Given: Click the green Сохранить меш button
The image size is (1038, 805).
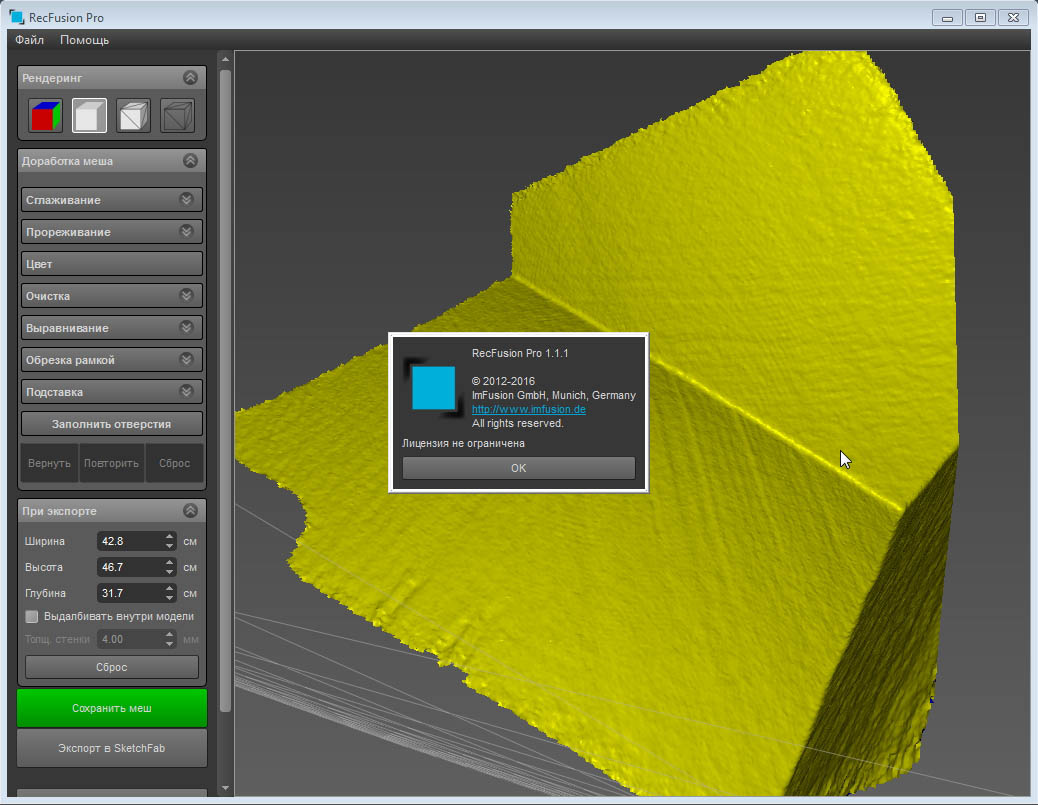Looking at the screenshot, I should tap(112, 708).
